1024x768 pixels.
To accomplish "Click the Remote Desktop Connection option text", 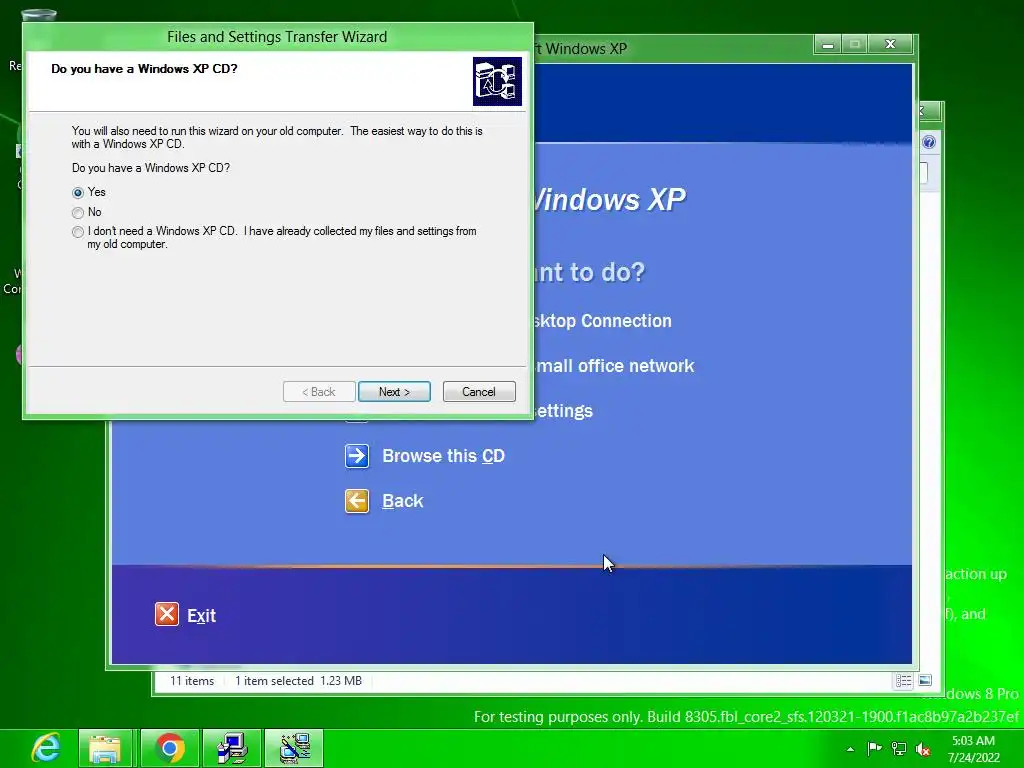I will click(602, 321).
